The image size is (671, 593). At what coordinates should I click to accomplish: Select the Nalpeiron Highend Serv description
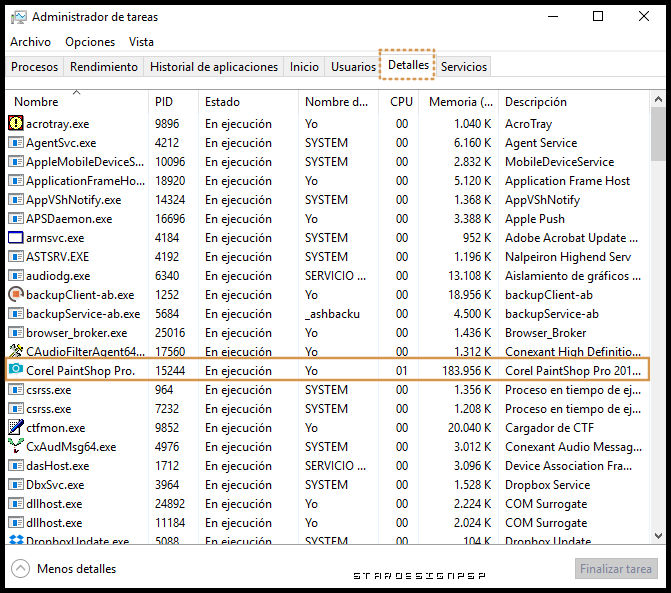click(x=568, y=257)
